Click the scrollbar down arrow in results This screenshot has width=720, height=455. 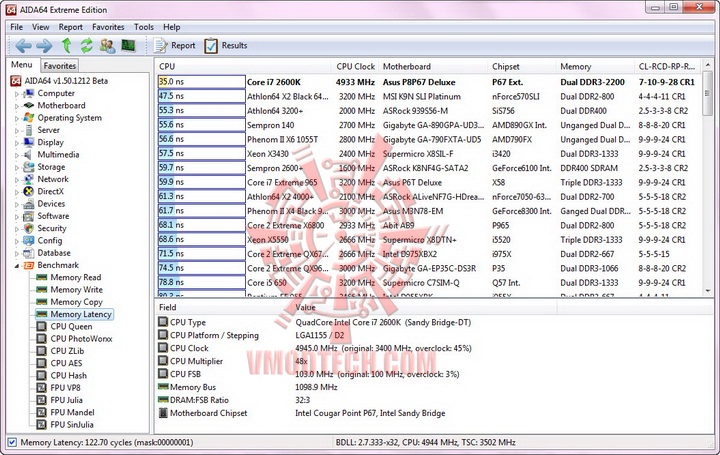pyautogui.click(x=707, y=291)
